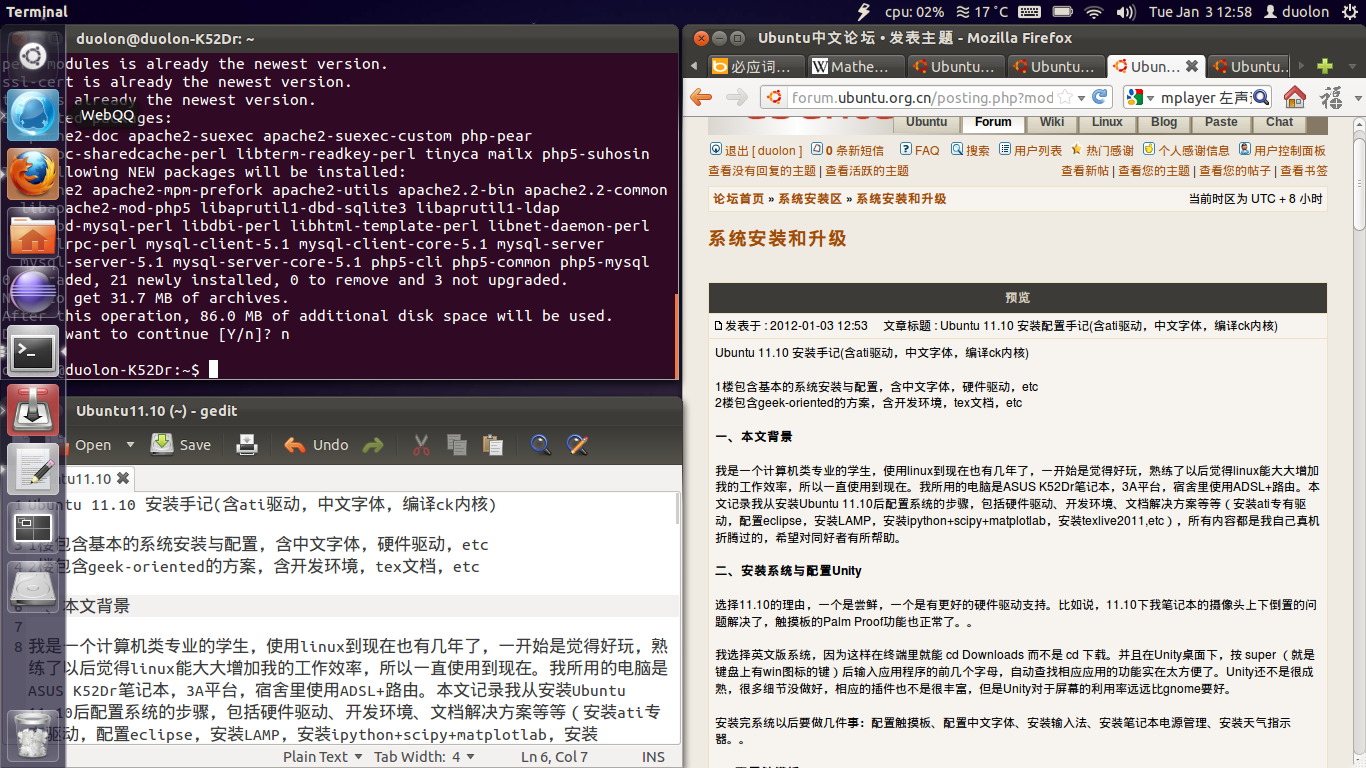Open the Chat site navigation tab
The image size is (1366, 768).
[x=1279, y=122]
